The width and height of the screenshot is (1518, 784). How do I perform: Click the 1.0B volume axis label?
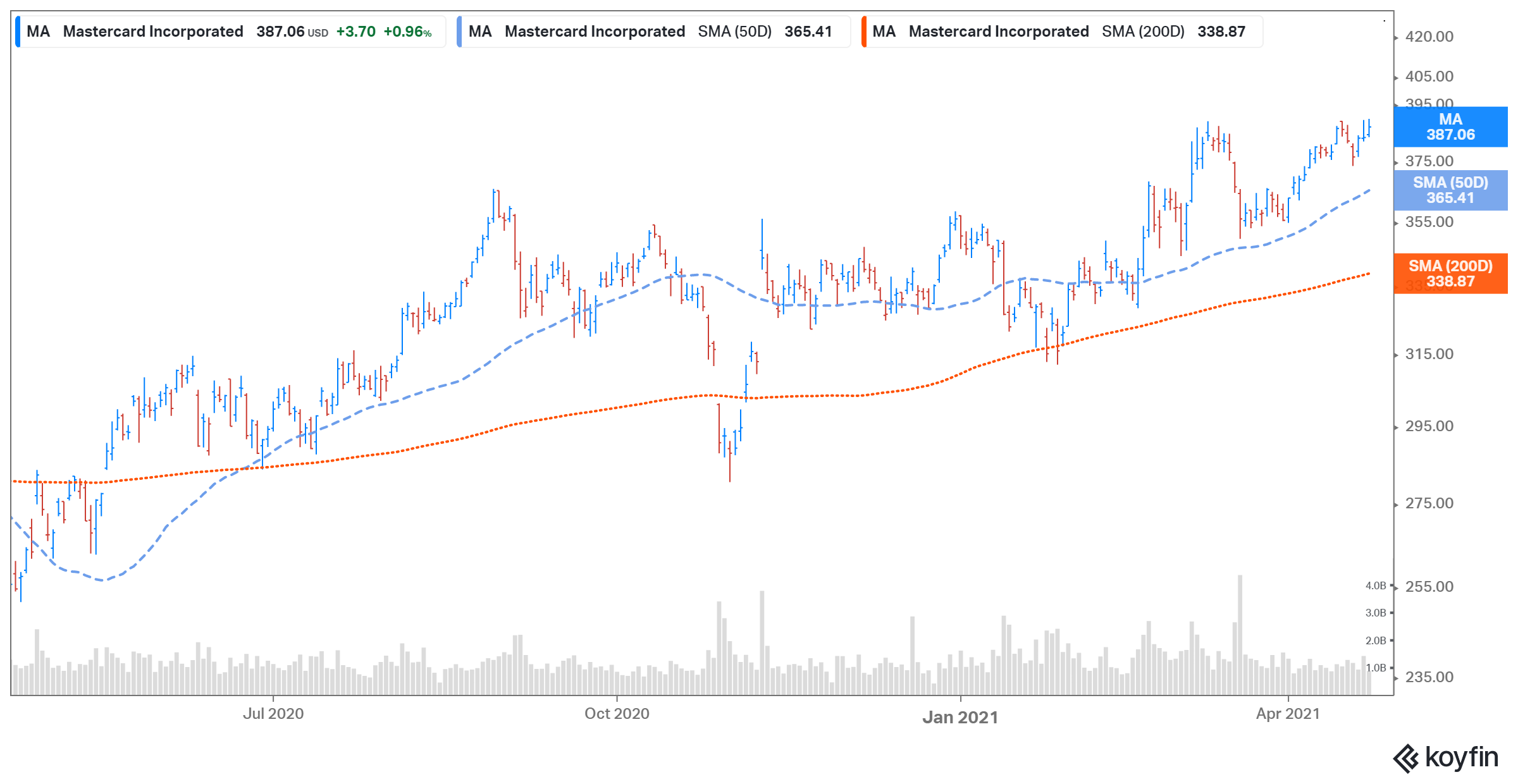pos(1376,668)
